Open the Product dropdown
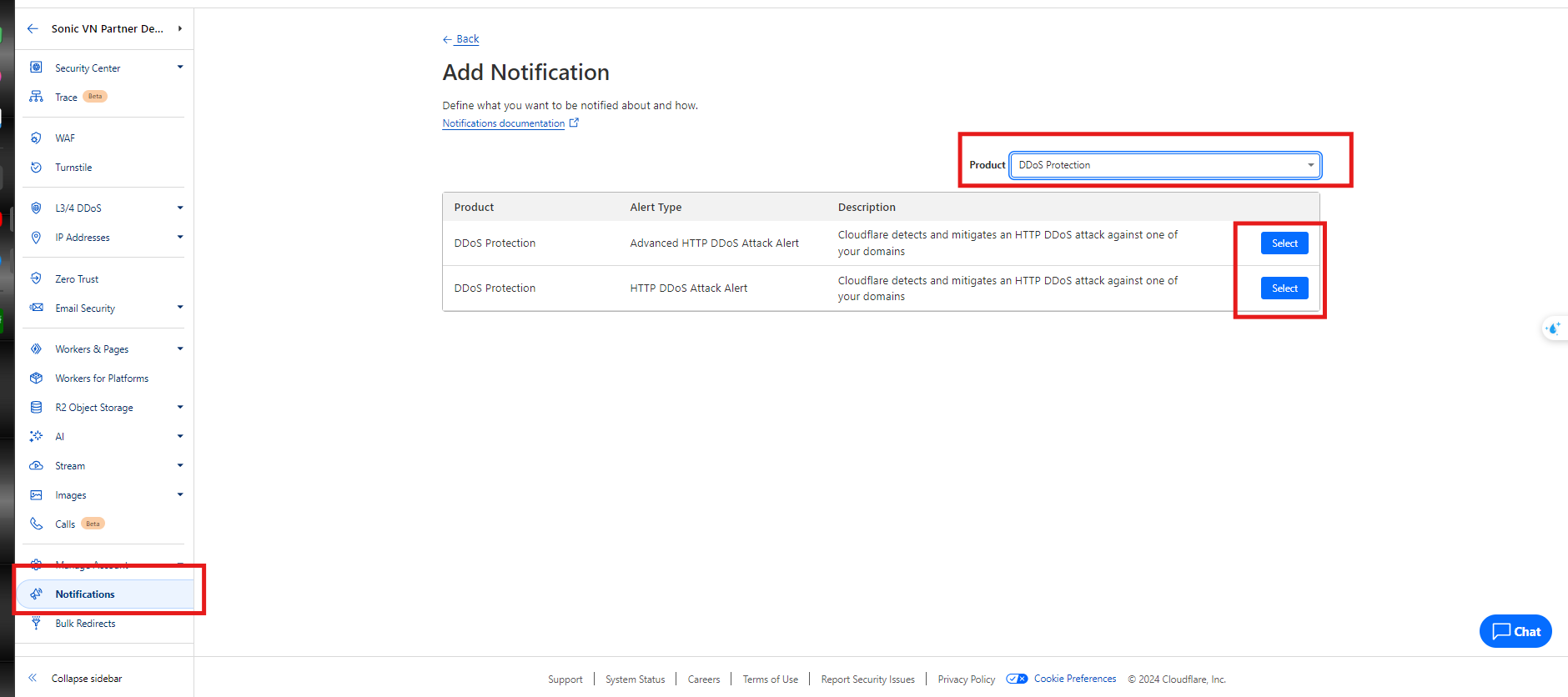The height and width of the screenshot is (697, 1568). coord(1164,165)
